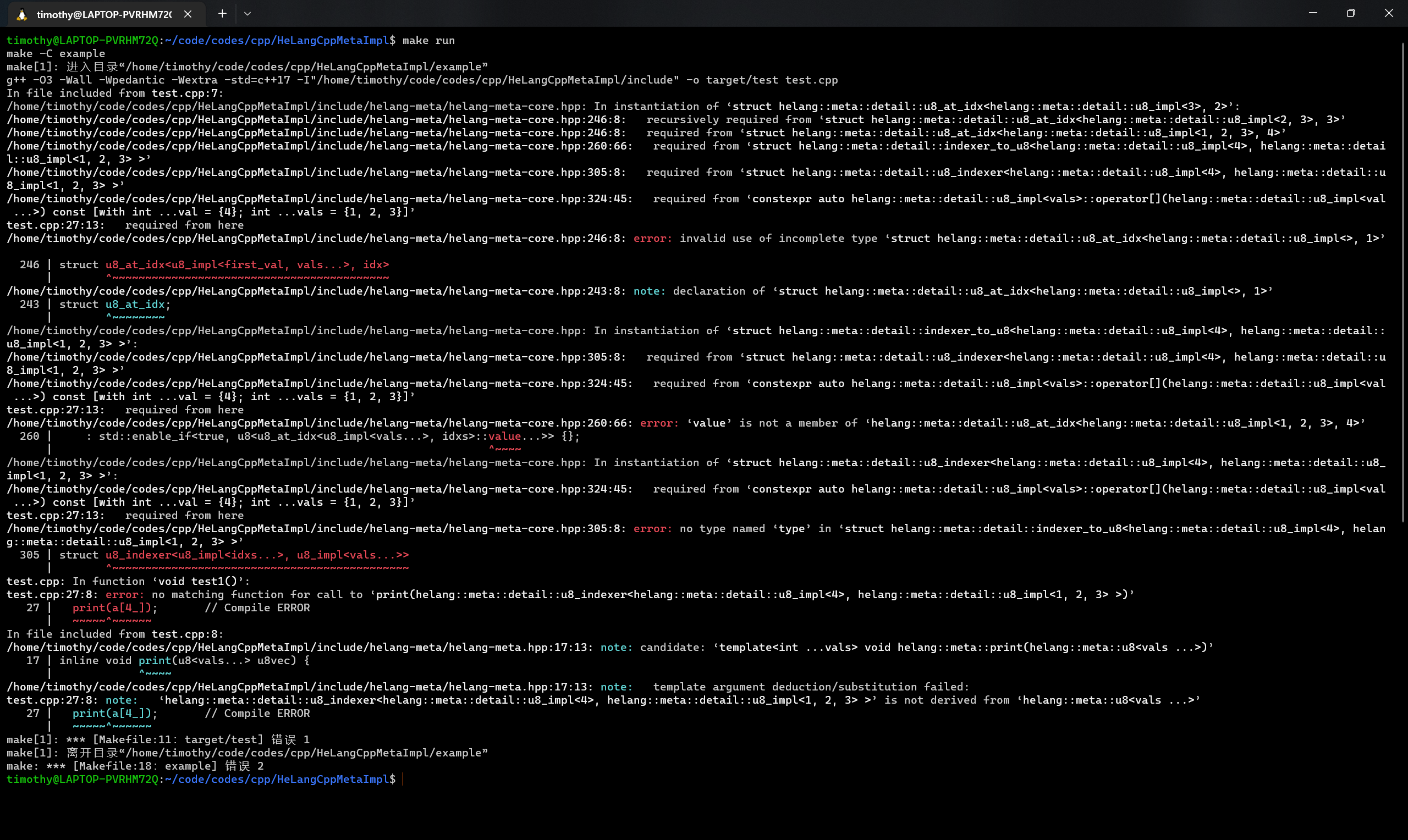Click the cyan 'note:' before 'declaration of'
Viewport: 1408px width, 840px height.
coord(649,291)
